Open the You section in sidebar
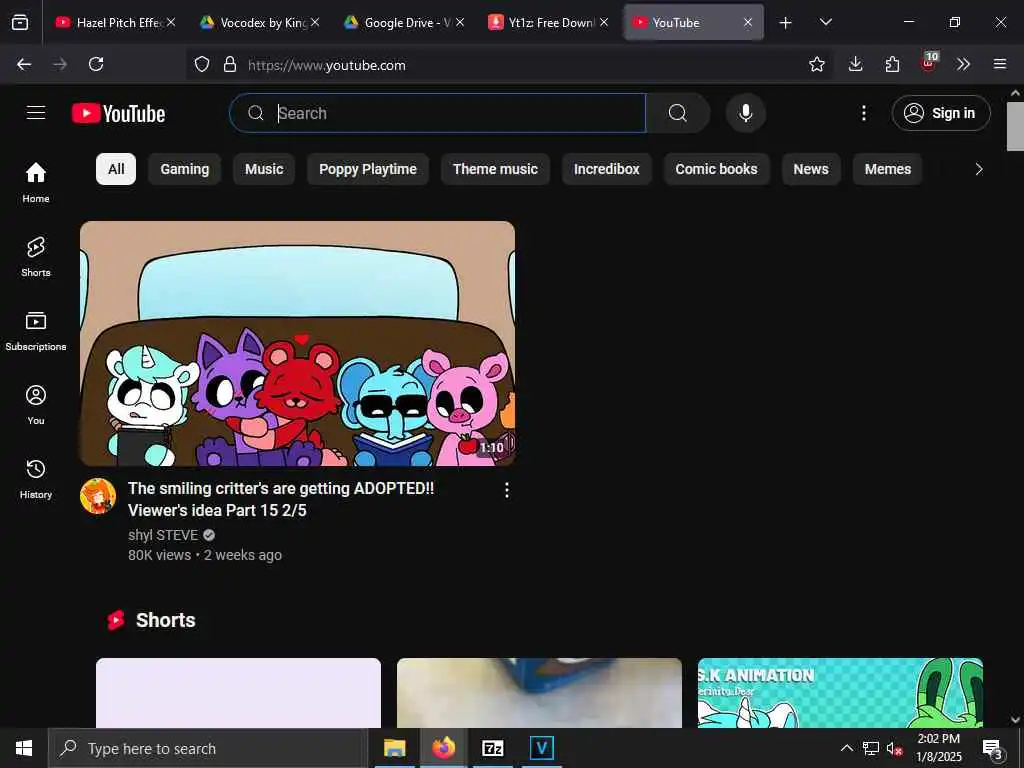Viewport: 1024px width, 768px height. [x=36, y=405]
